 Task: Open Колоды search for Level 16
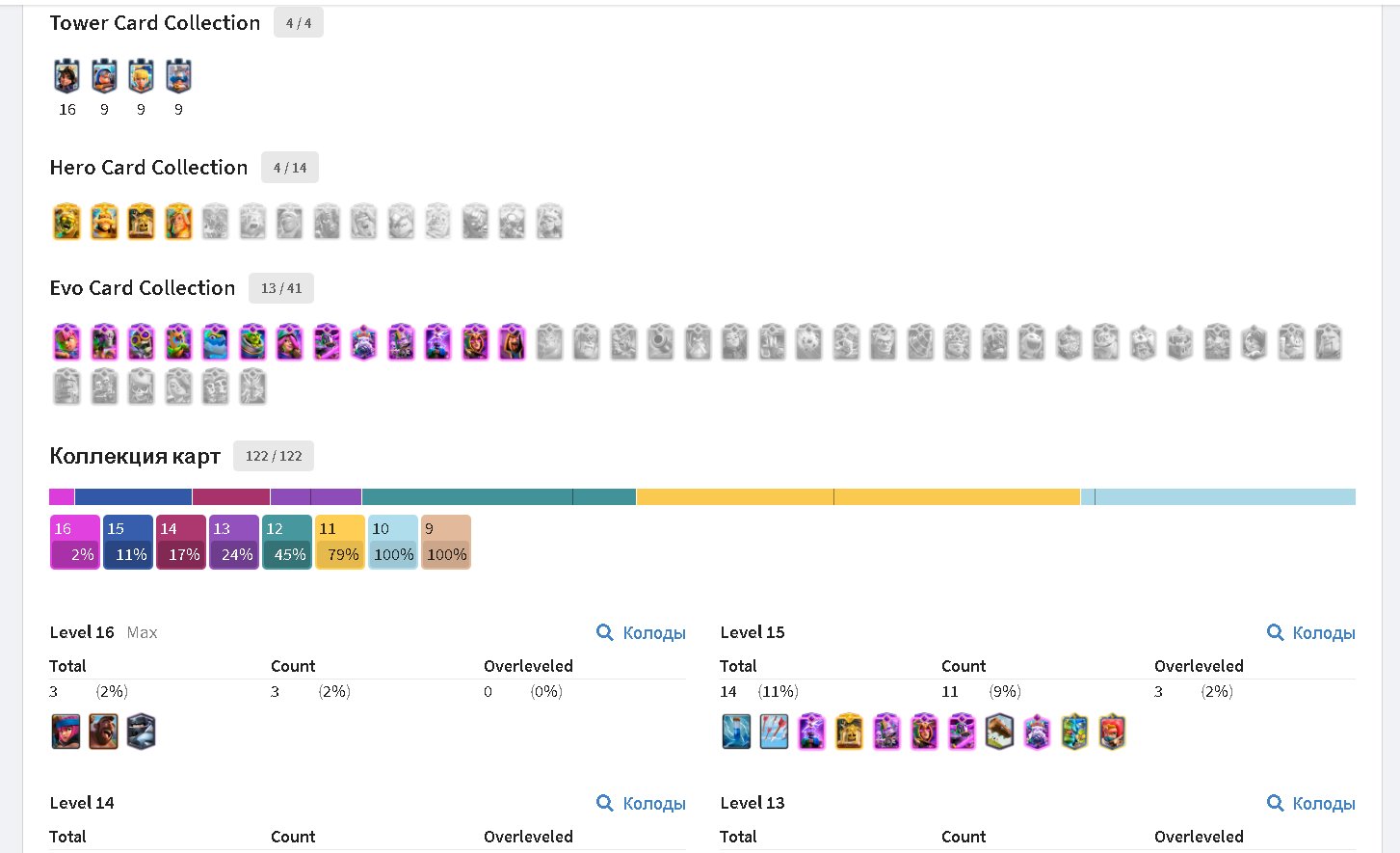[x=641, y=633]
